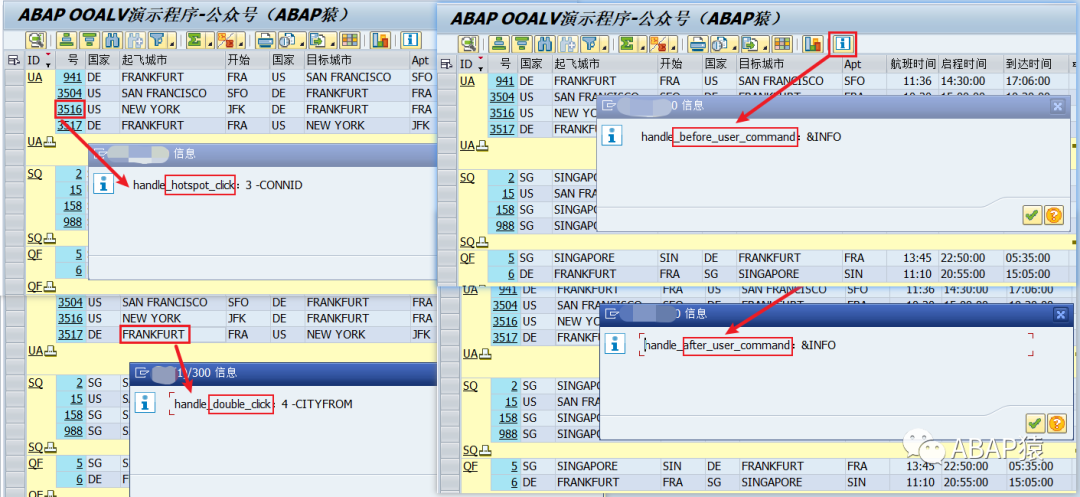Open Choose Layout grid icon, left toolbar
This screenshot has height=497, width=1080.
pos(350,40)
